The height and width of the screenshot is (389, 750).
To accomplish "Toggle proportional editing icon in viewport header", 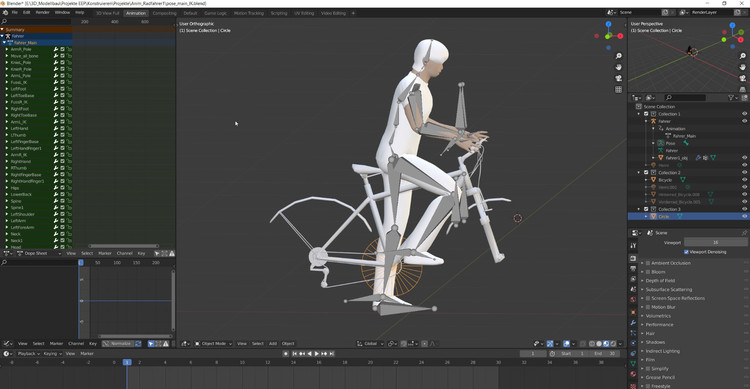I will [424, 344].
